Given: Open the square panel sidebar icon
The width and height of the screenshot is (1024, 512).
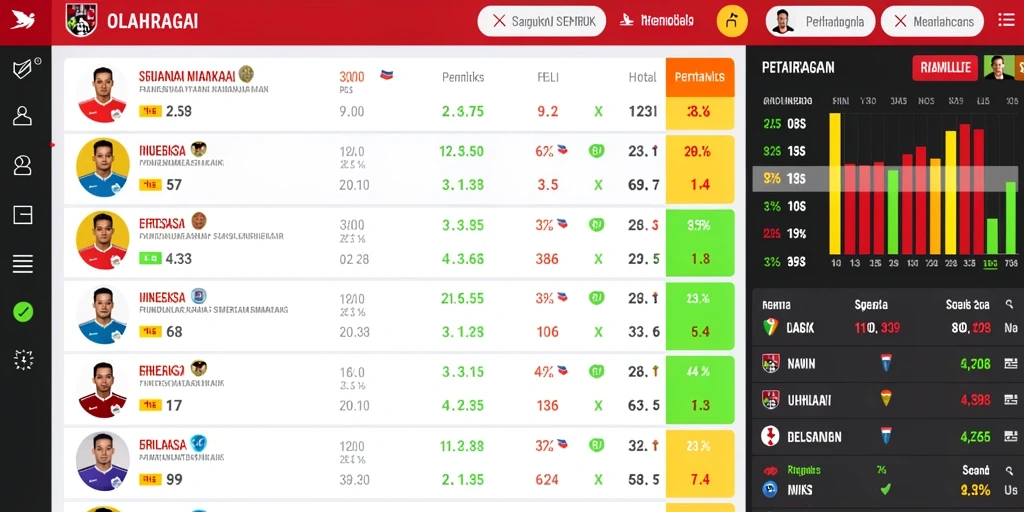Looking at the screenshot, I should (23, 214).
